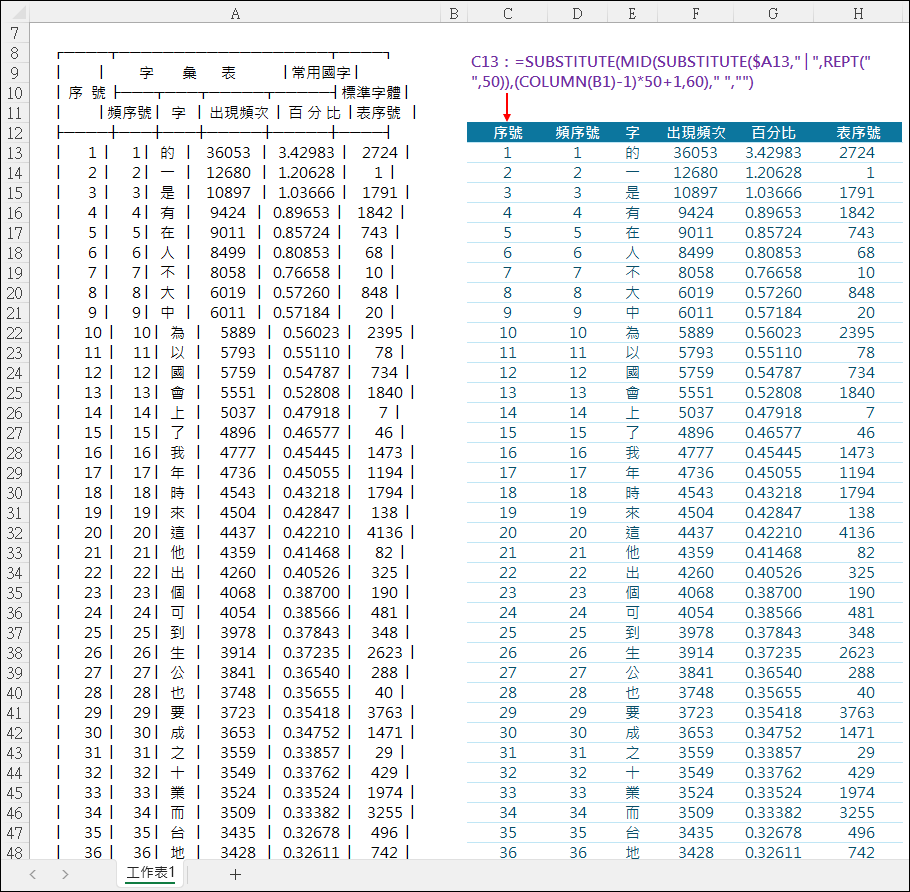Select the character 國 in column E
This screenshot has height=892, width=910.
click(x=632, y=373)
